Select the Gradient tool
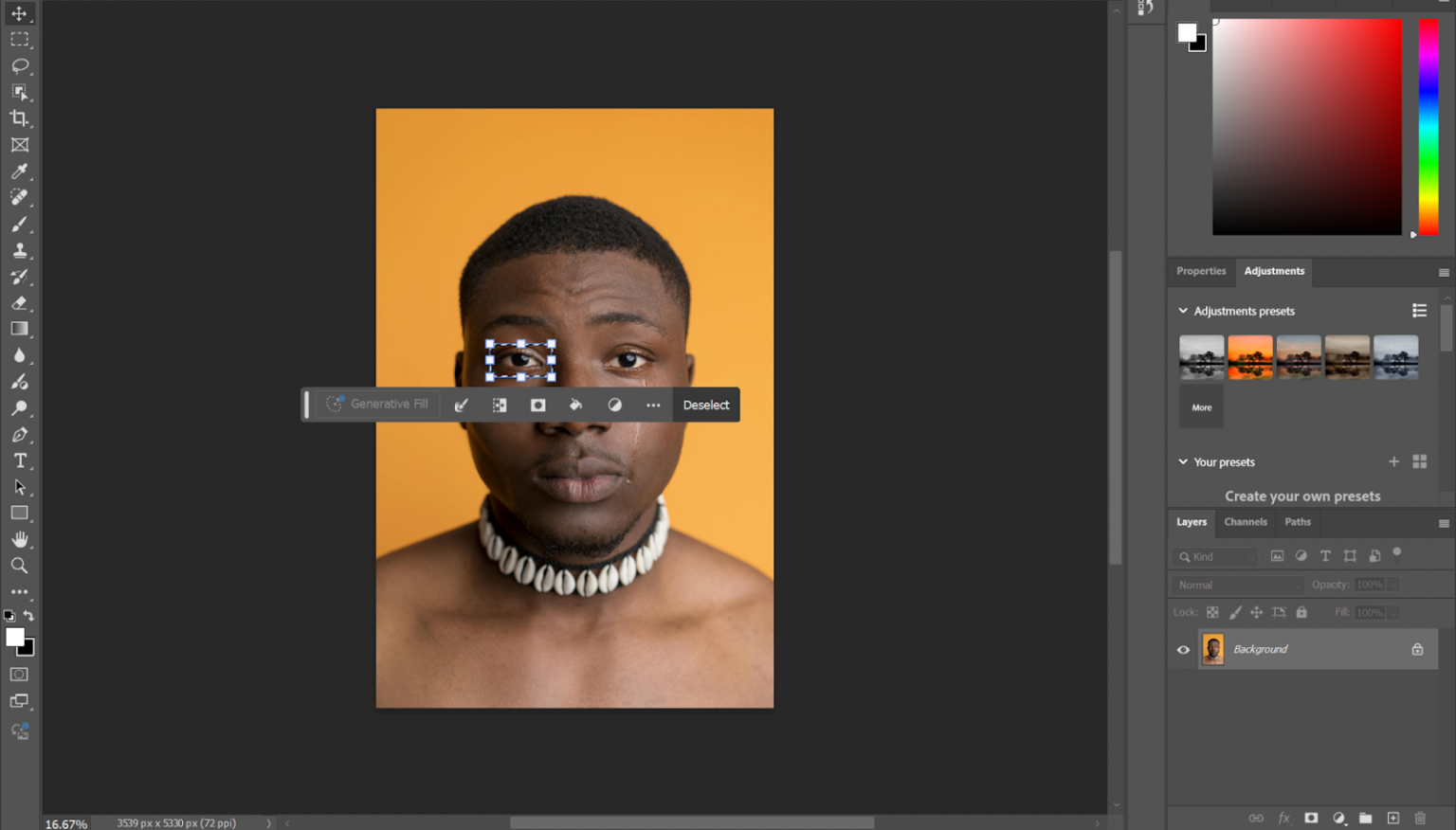Image resolution: width=1456 pixels, height=830 pixels. (x=19, y=329)
